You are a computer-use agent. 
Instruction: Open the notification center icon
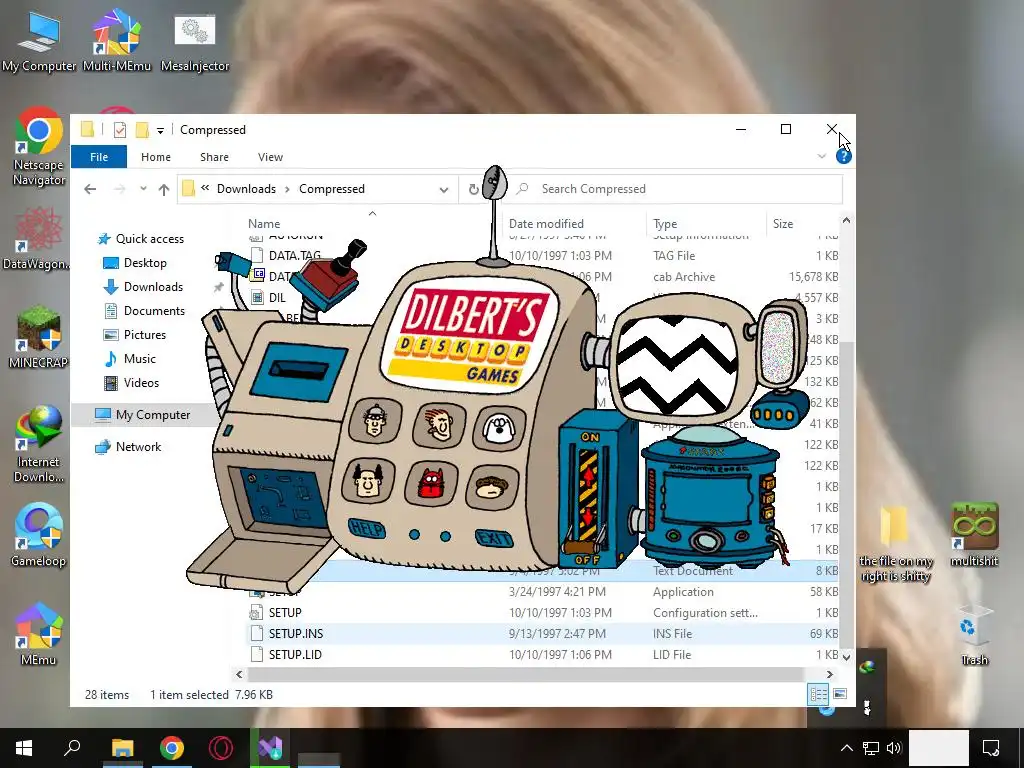tap(991, 748)
